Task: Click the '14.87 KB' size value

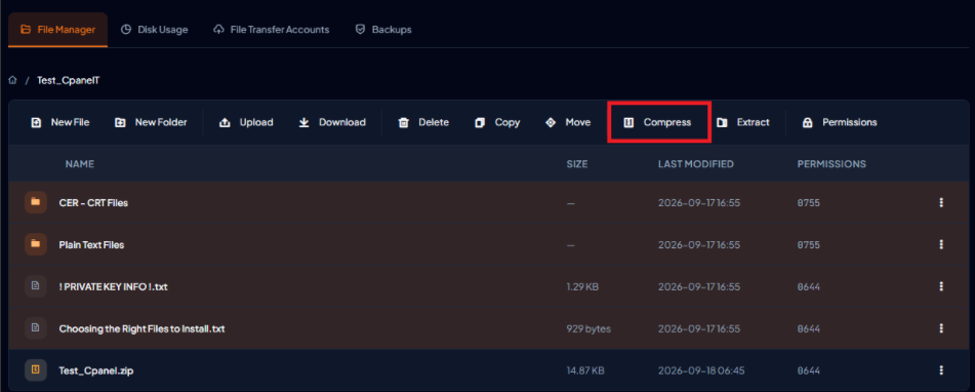Action: (x=585, y=371)
